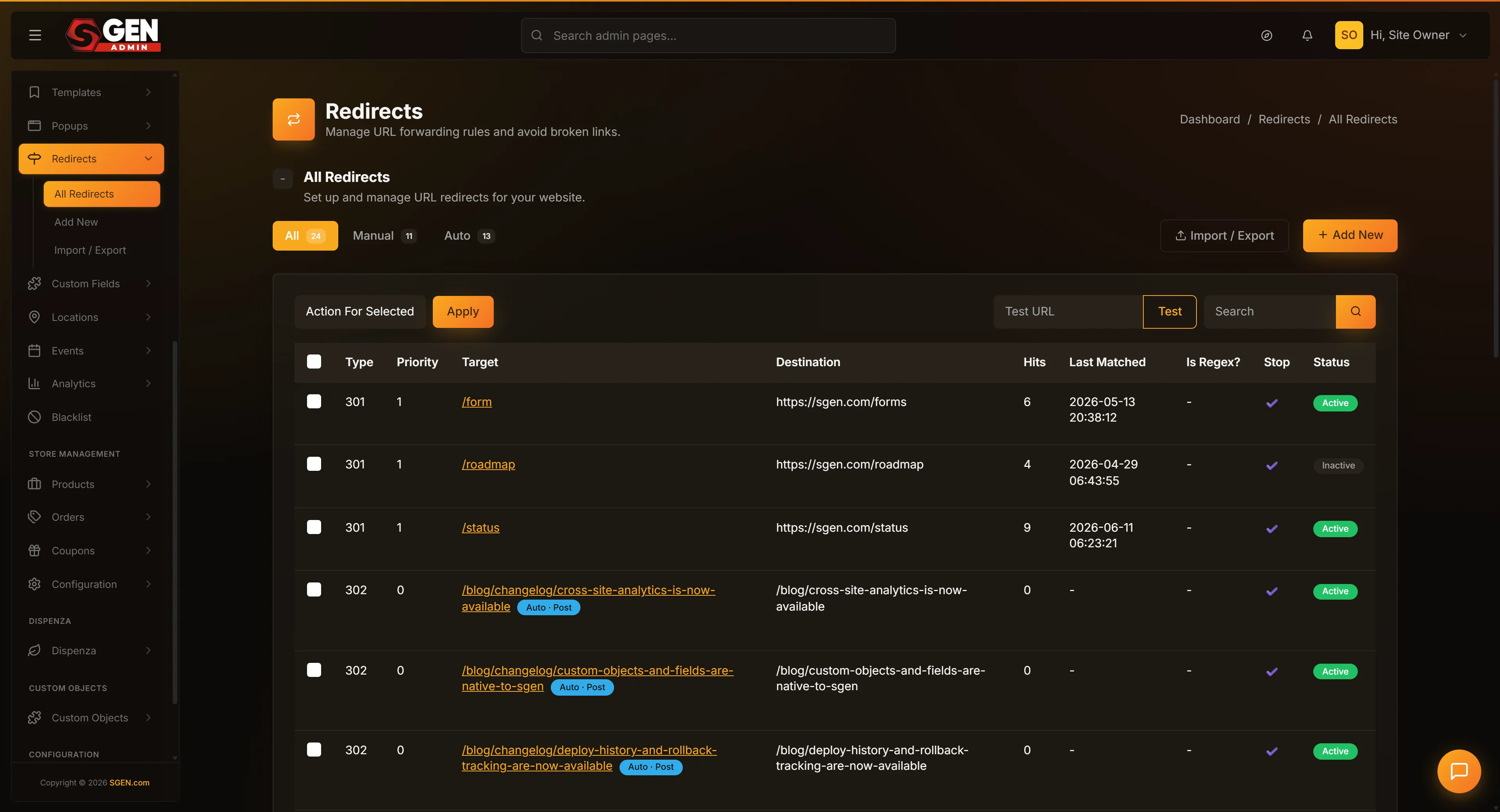The width and height of the screenshot is (1500, 812).
Task: Open the hamburger menu icon
Action: pos(35,36)
